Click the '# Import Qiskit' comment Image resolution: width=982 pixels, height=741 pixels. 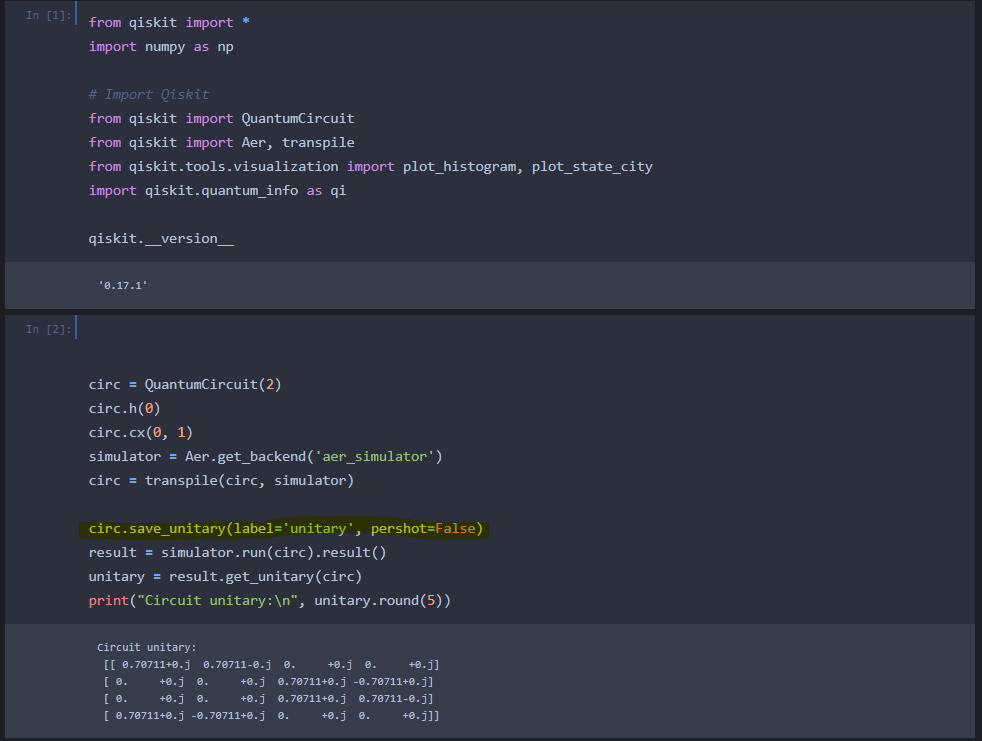[x=148, y=95]
